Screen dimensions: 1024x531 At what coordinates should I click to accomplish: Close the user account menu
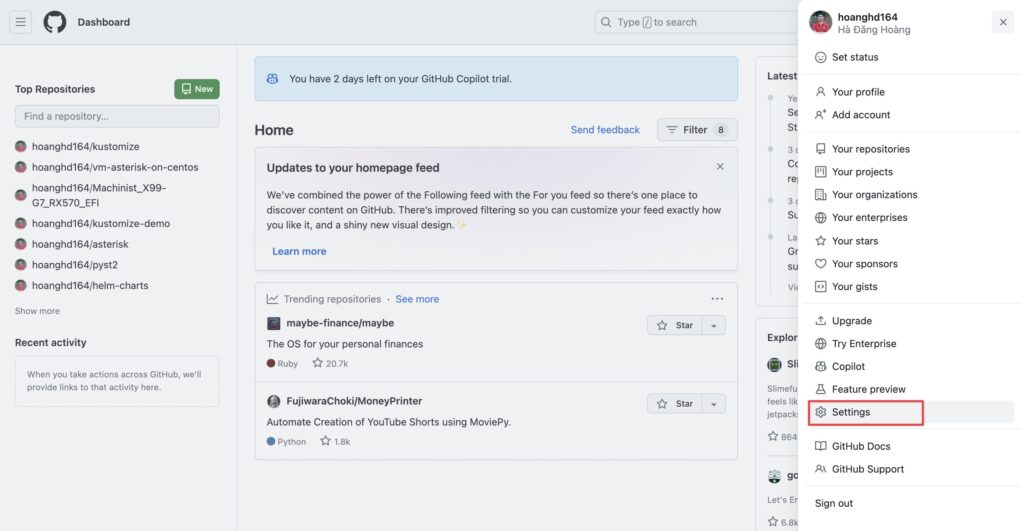[1003, 22]
